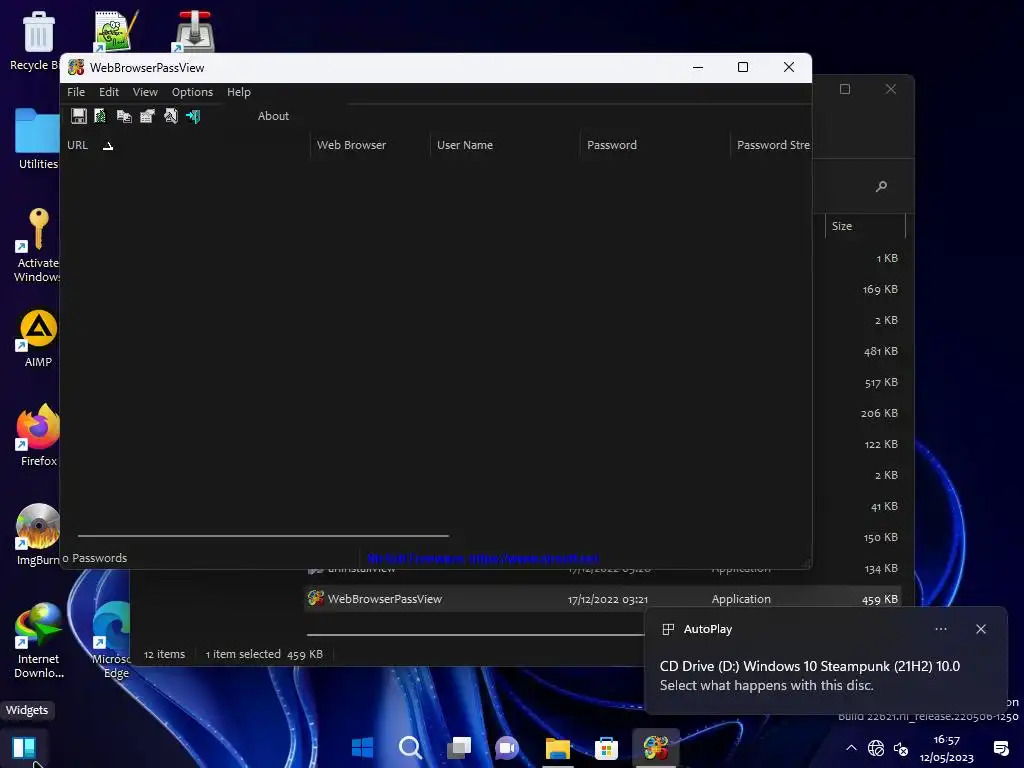The height and width of the screenshot is (768, 1024).
Task: Click the muted volume tray icon
Action: pyautogui.click(x=901, y=748)
